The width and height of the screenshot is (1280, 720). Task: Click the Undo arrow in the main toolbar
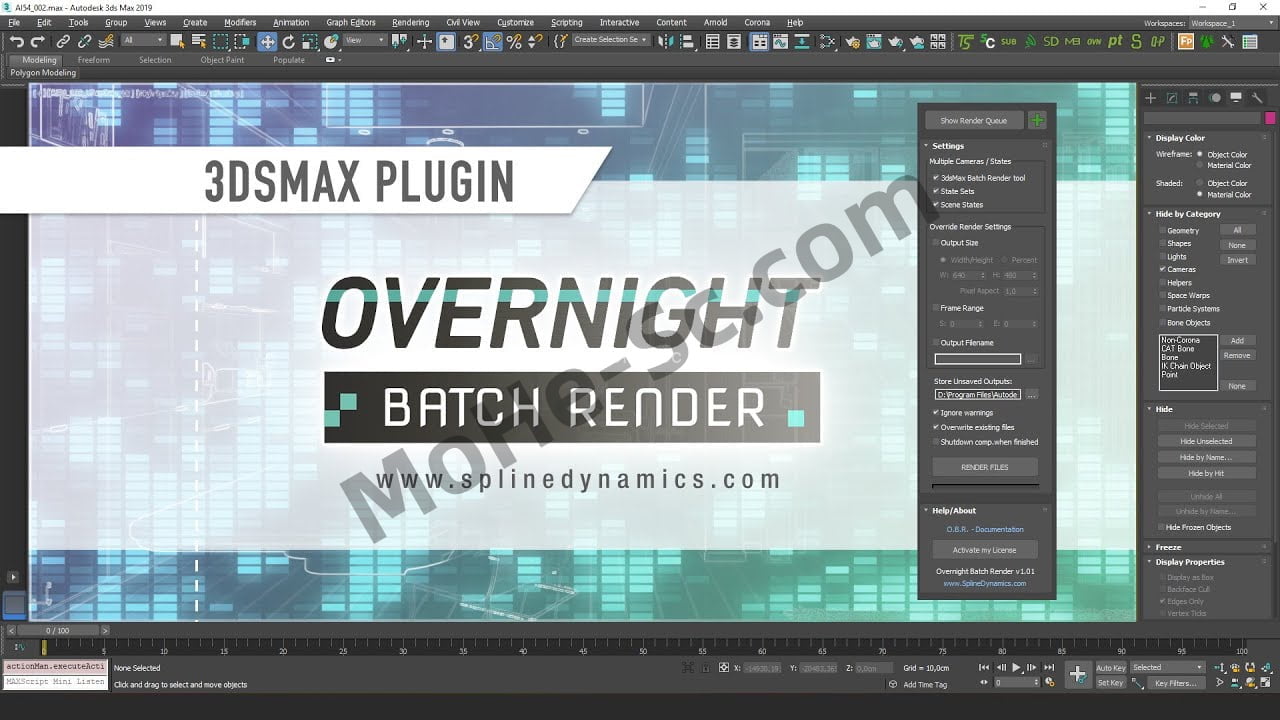[17, 41]
